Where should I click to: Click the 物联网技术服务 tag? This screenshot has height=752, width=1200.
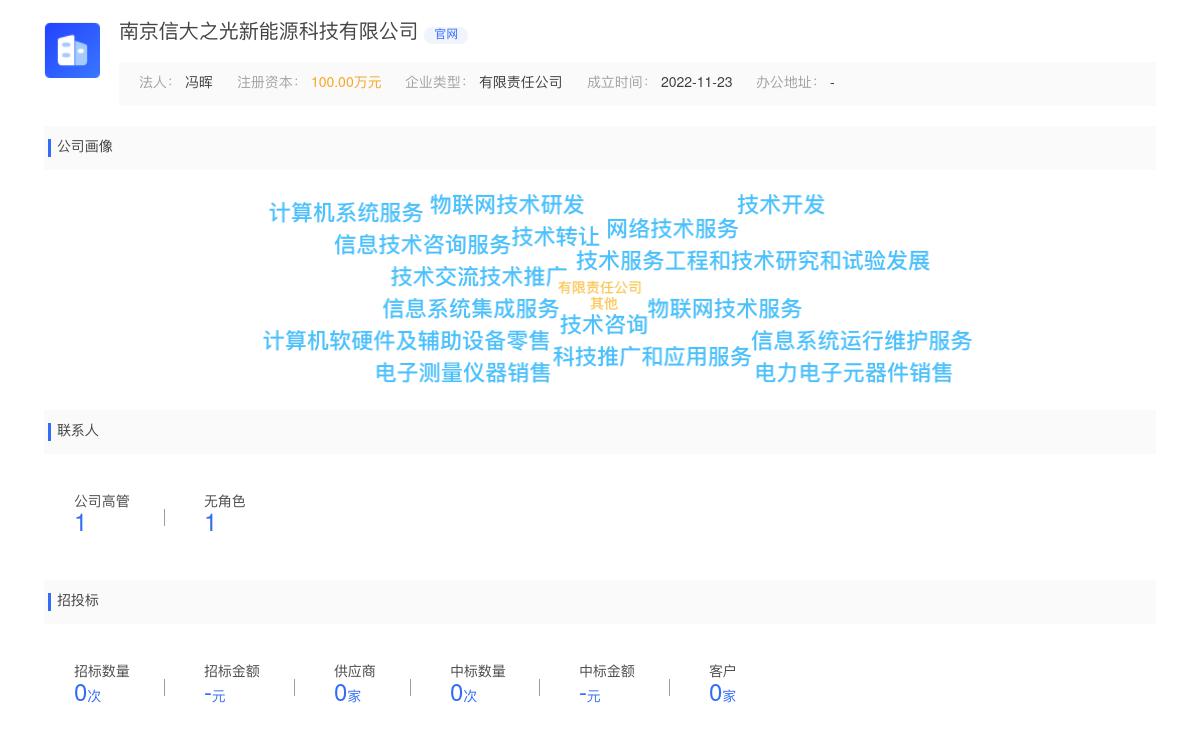pyautogui.click(x=725, y=309)
